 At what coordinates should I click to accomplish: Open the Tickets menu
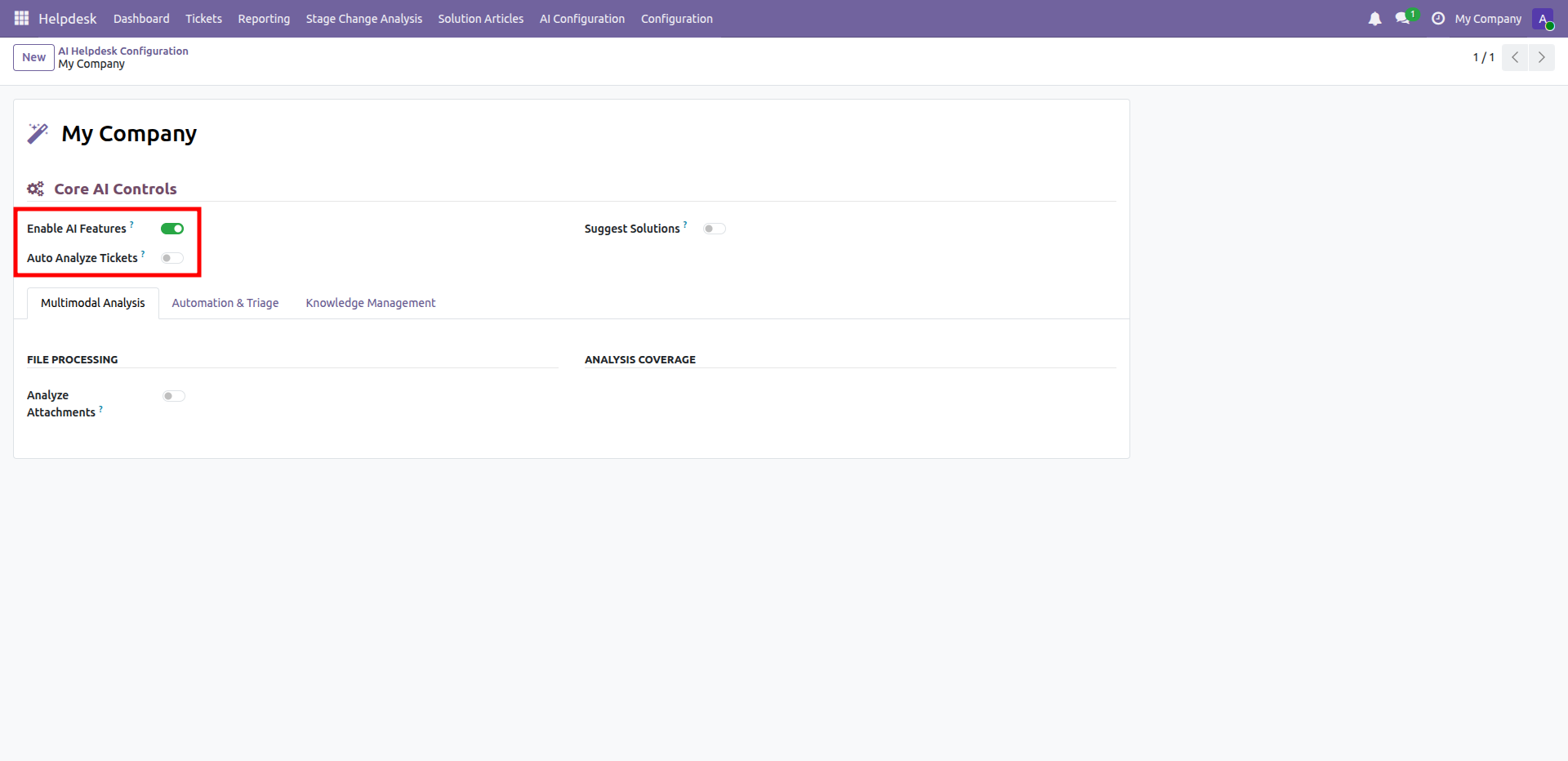click(x=203, y=18)
